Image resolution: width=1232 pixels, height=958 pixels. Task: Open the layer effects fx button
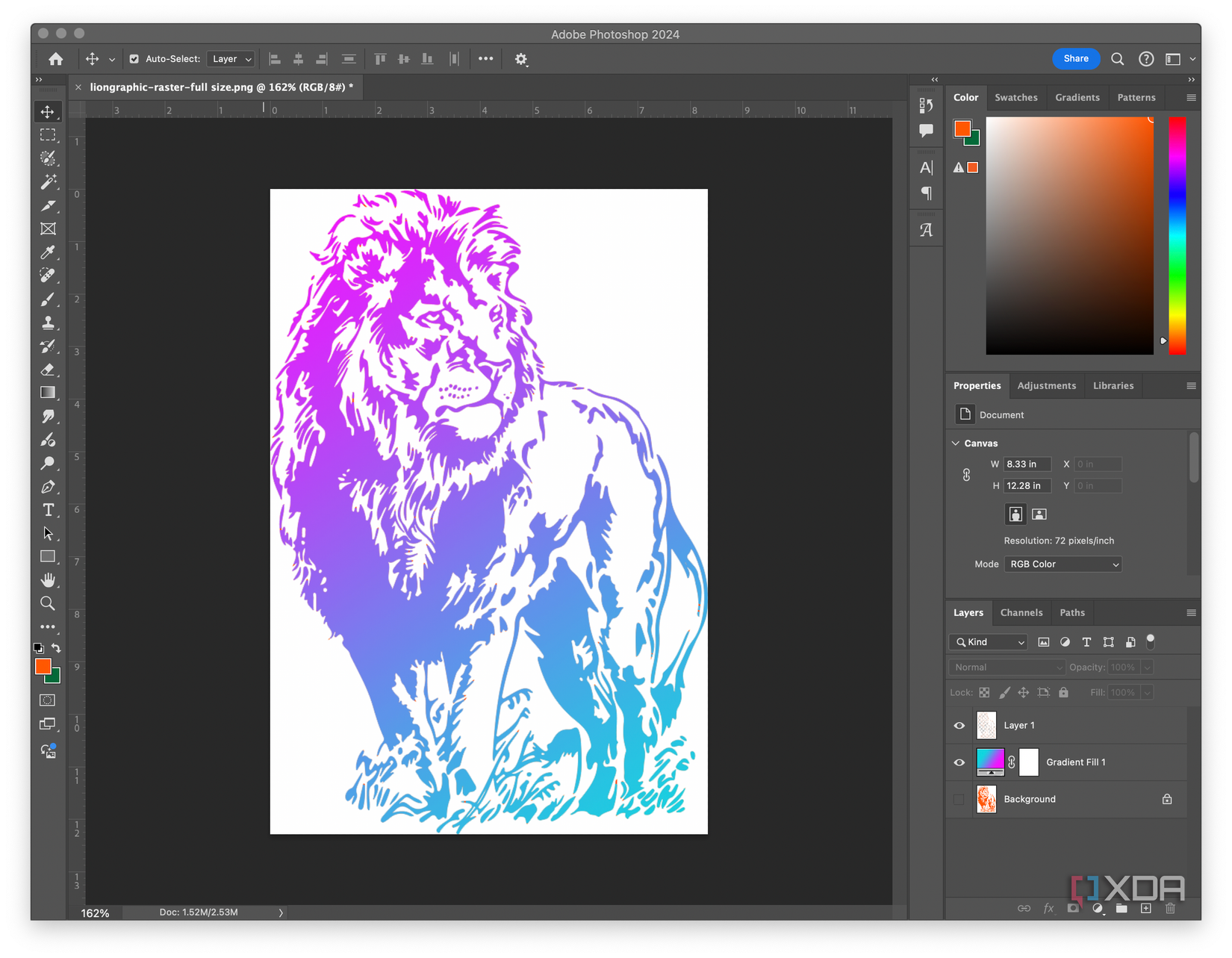[1048, 908]
